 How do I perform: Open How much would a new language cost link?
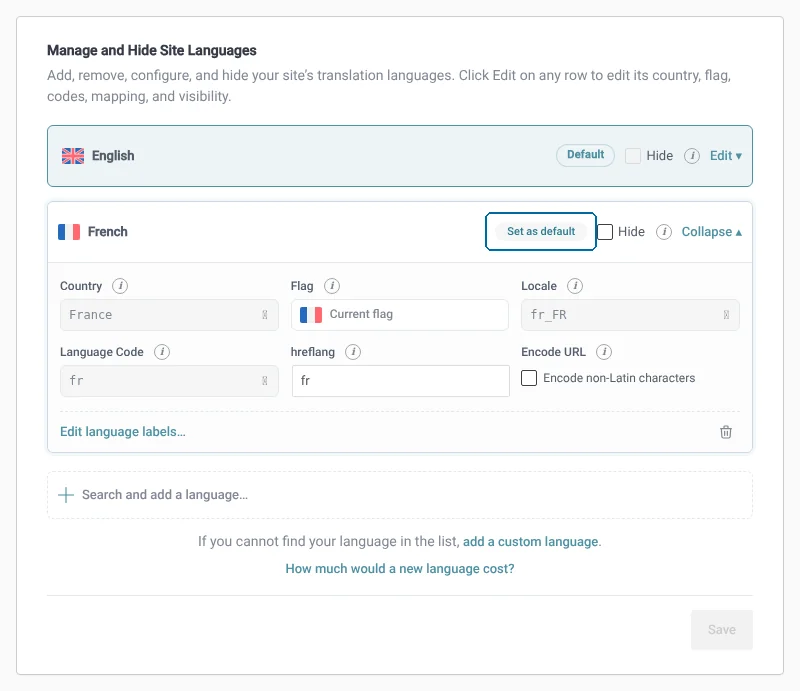(x=400, y=569)
